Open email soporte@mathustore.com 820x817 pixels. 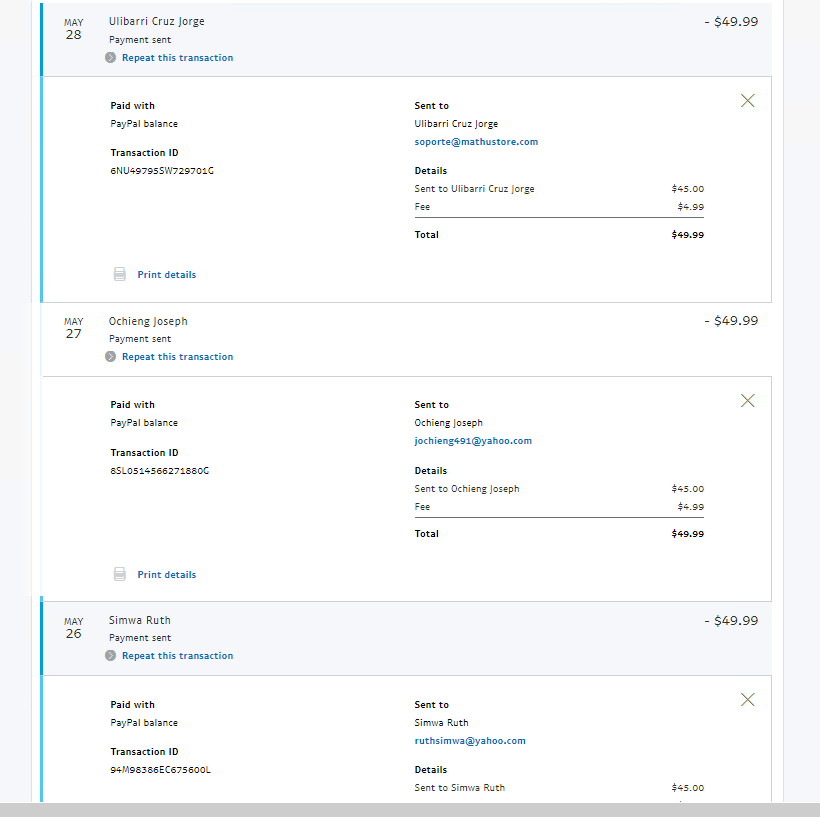(476, 142)
